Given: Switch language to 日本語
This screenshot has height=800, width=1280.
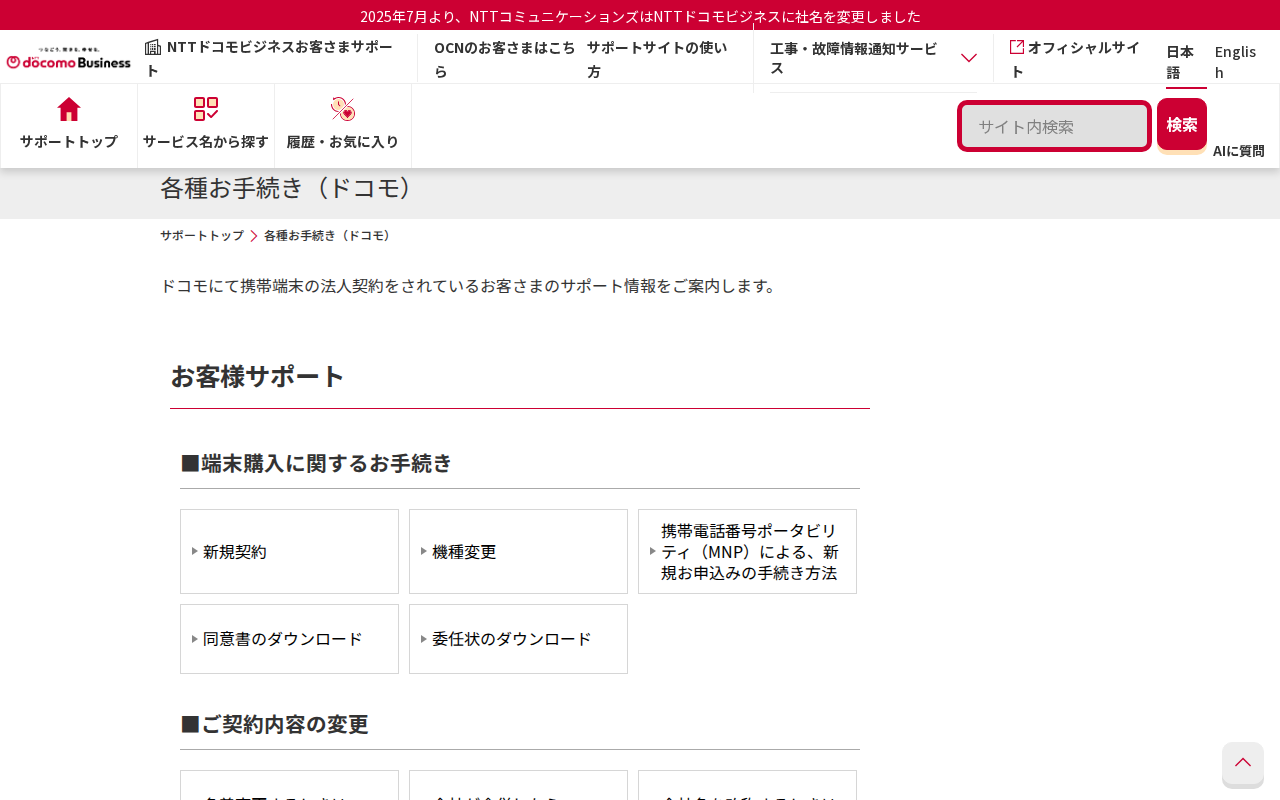Looking at the screenshot, I should pyautogui.click(x=1186, y=62).
